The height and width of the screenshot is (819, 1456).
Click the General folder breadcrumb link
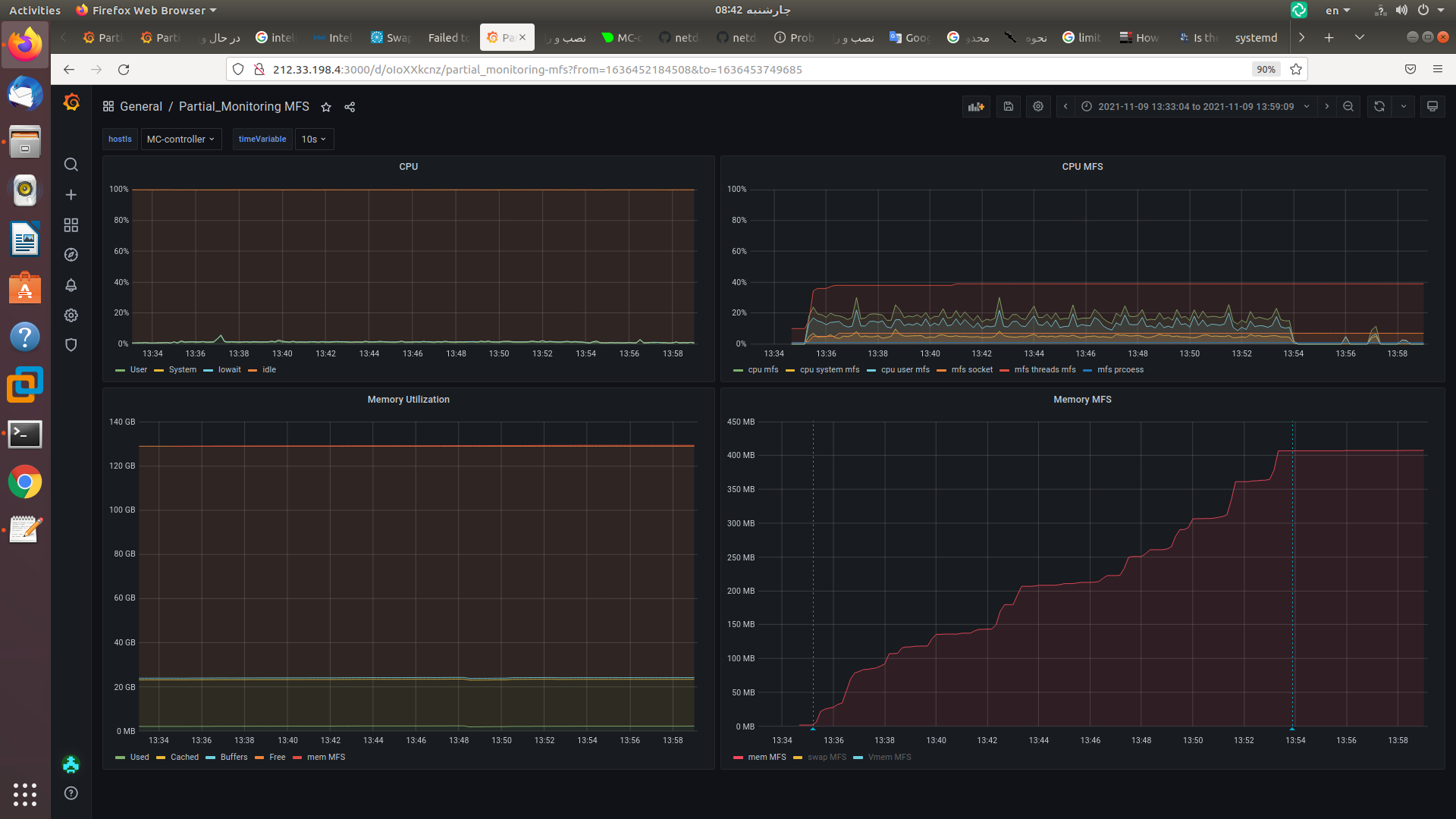[x=141, y=107]
